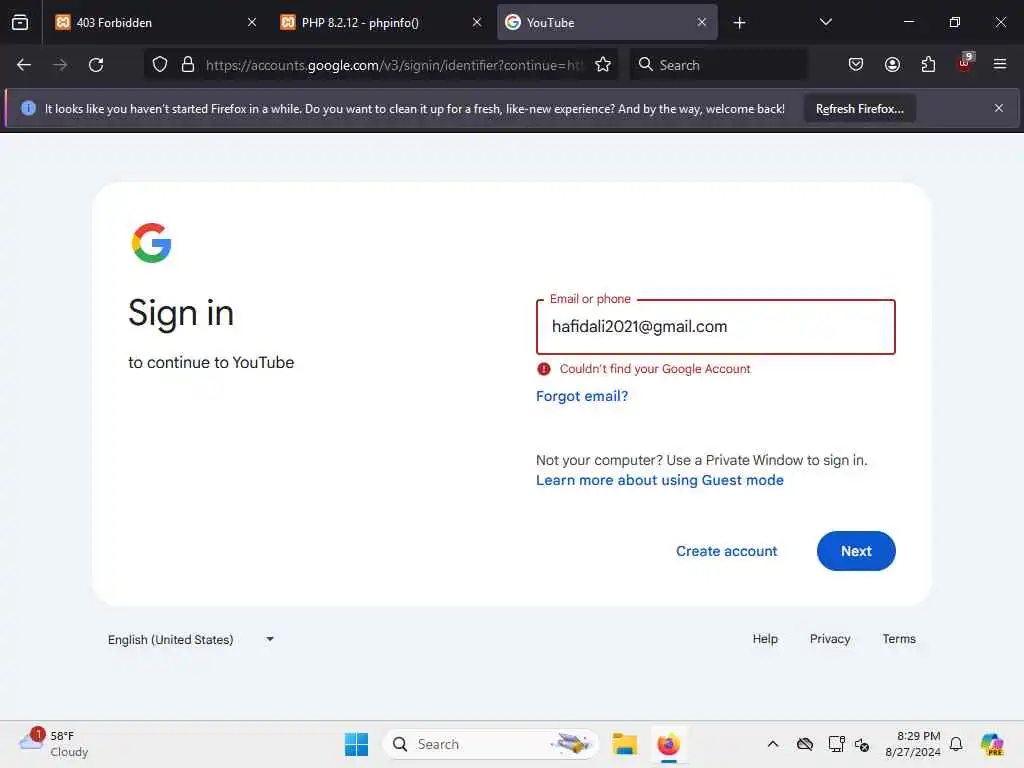Click the Firefox taskbar icon

669,744
